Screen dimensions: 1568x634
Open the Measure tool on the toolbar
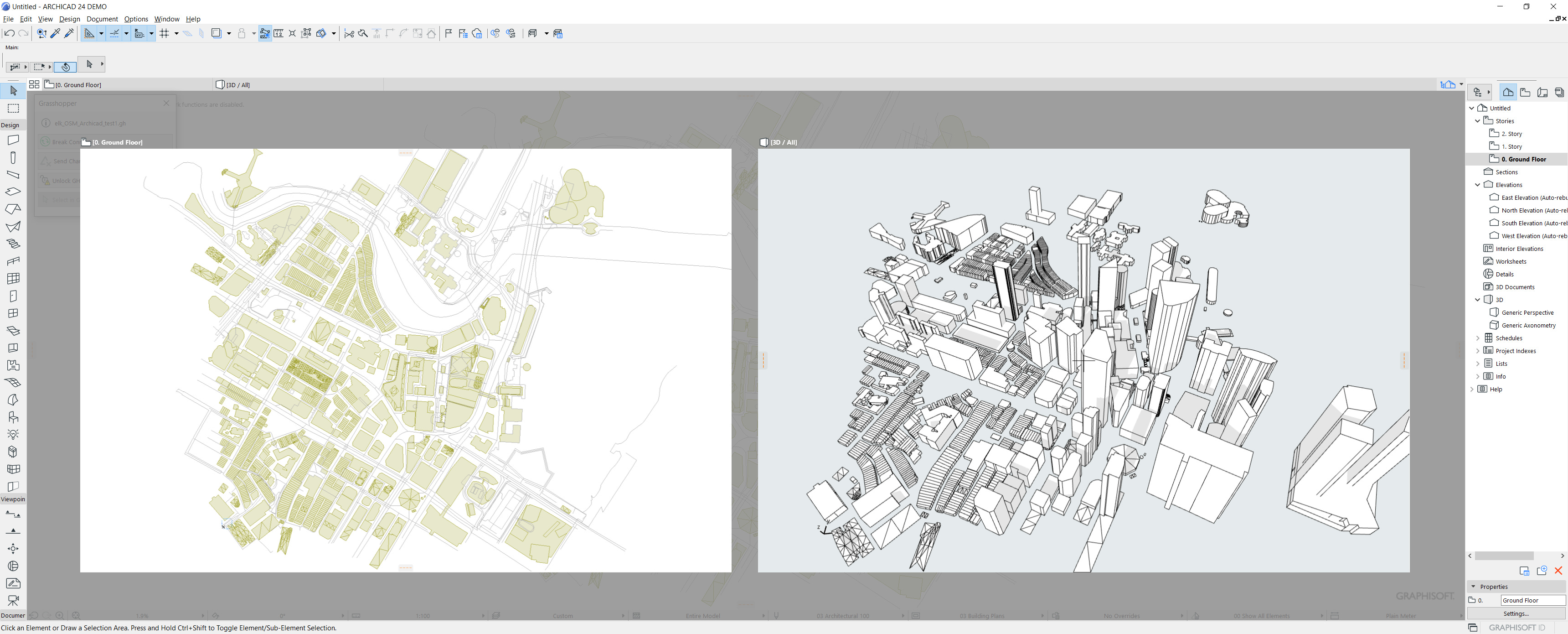[x=279, y=33]
